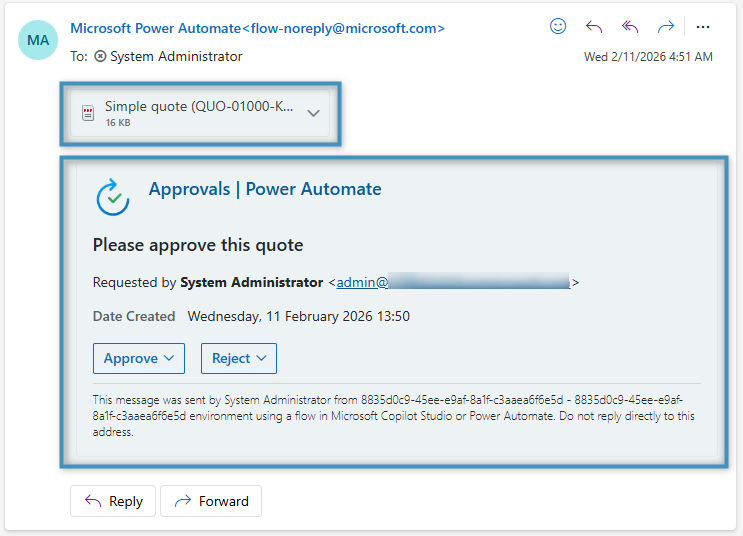Select the System Administrator recipient name

(x=176, y=57)
